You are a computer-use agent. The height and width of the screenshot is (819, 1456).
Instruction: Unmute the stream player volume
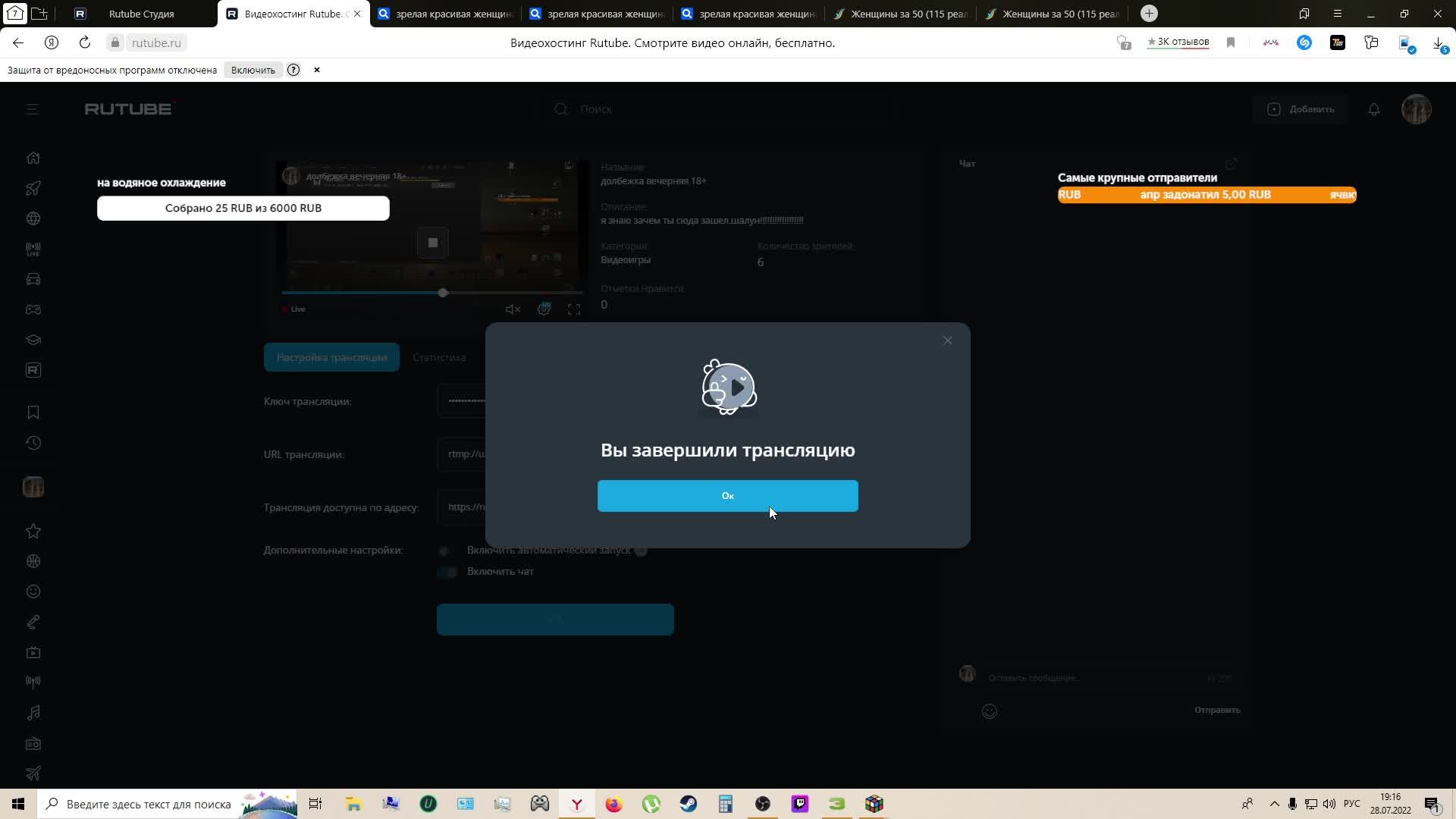tap(513, 309)
